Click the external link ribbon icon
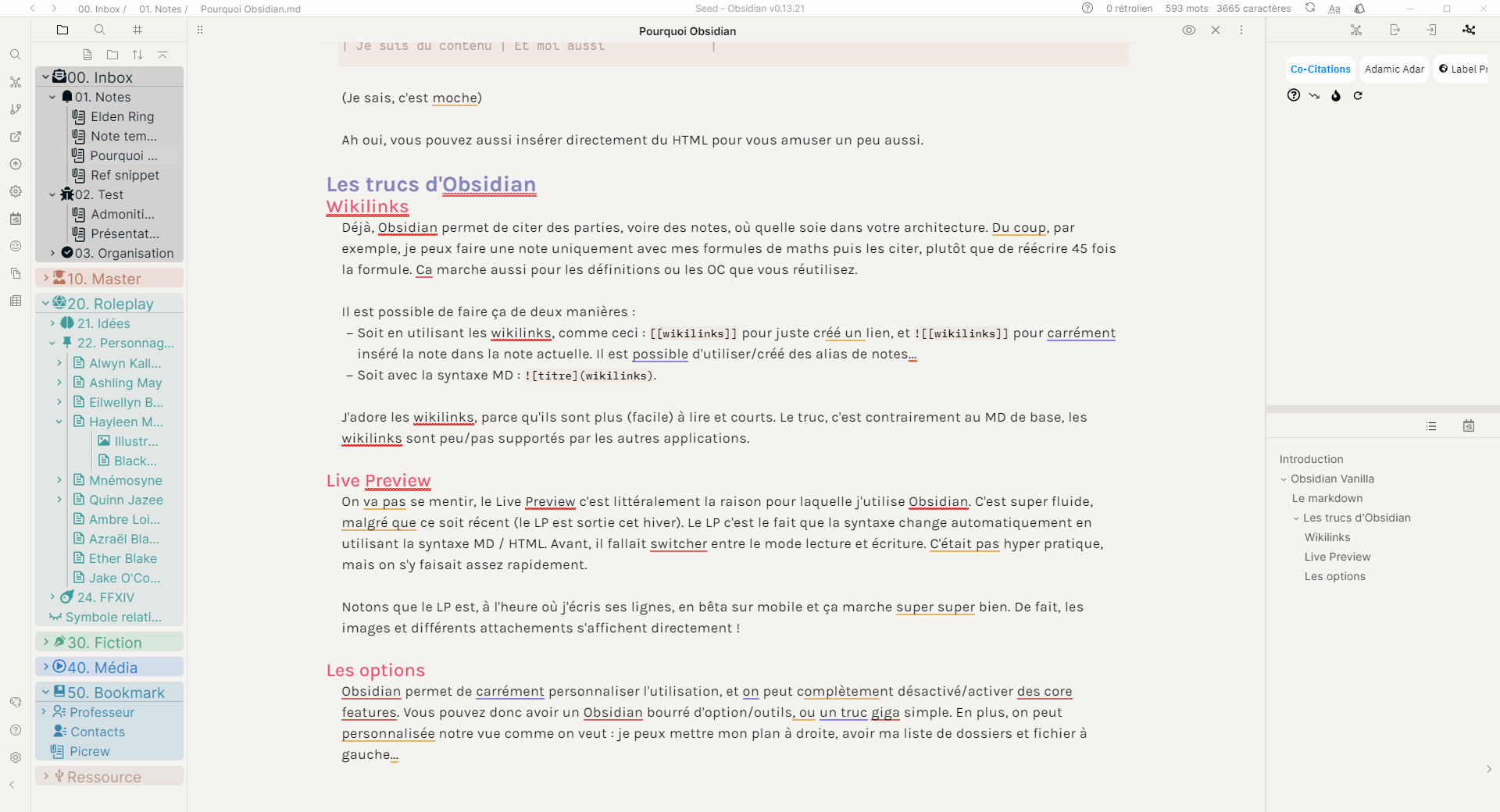Image resolution: width=1500 pixels, height=812 pixels. click(15, 137)
